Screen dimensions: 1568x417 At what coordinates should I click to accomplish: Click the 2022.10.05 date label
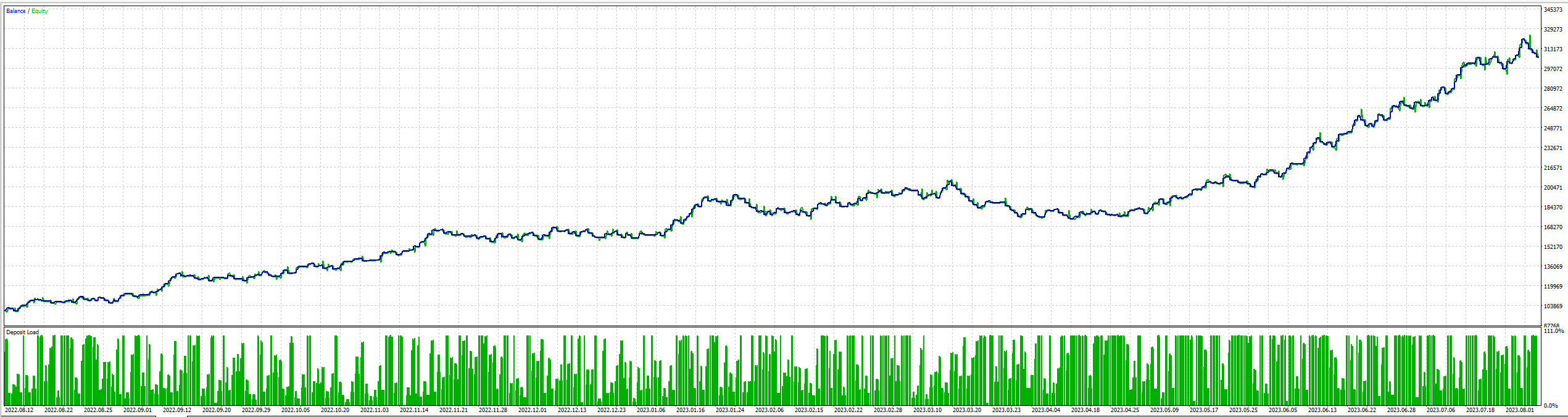coord(296,410)
